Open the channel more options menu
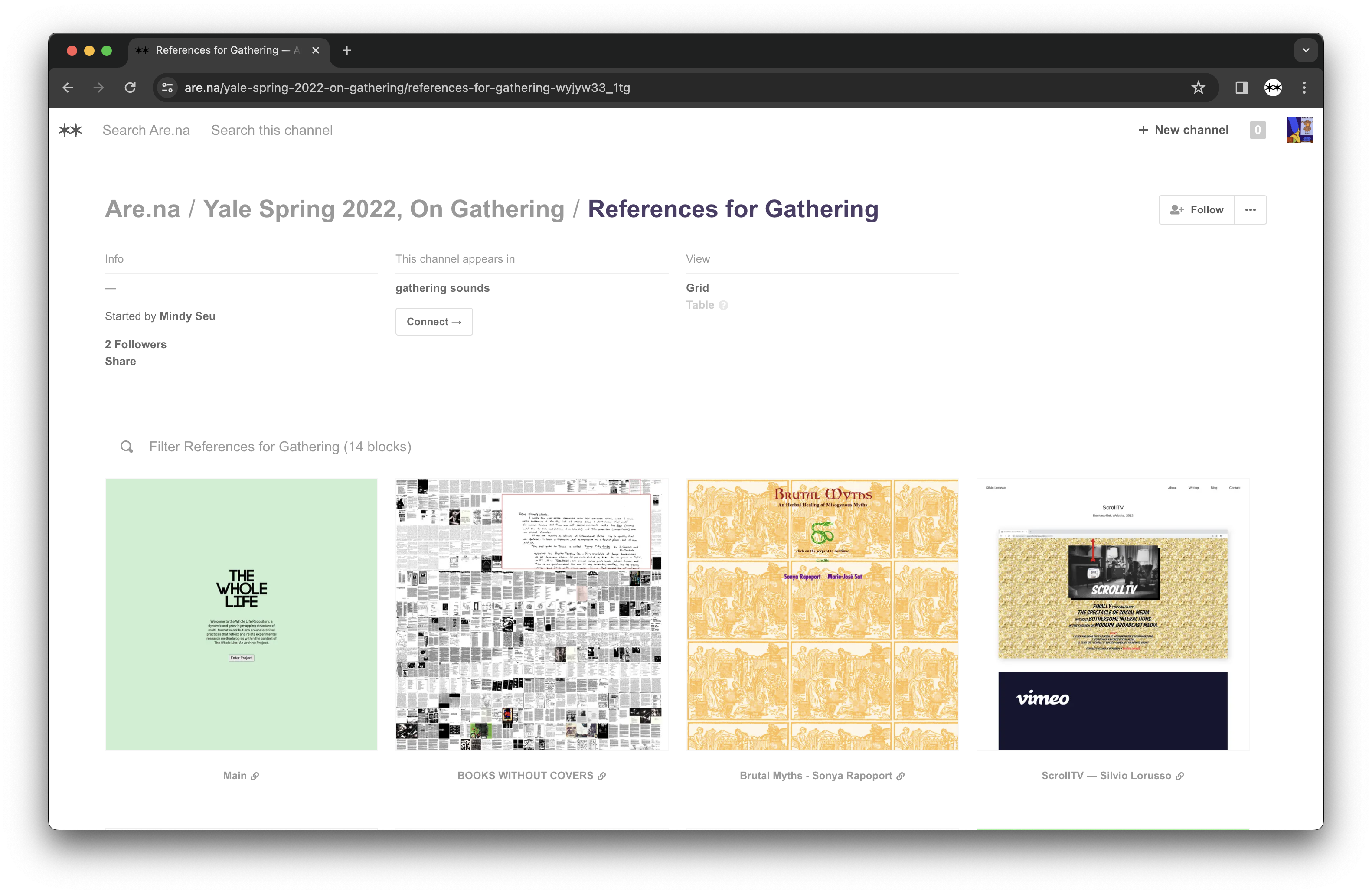 pyautogui.click(x=1250, y=210)
